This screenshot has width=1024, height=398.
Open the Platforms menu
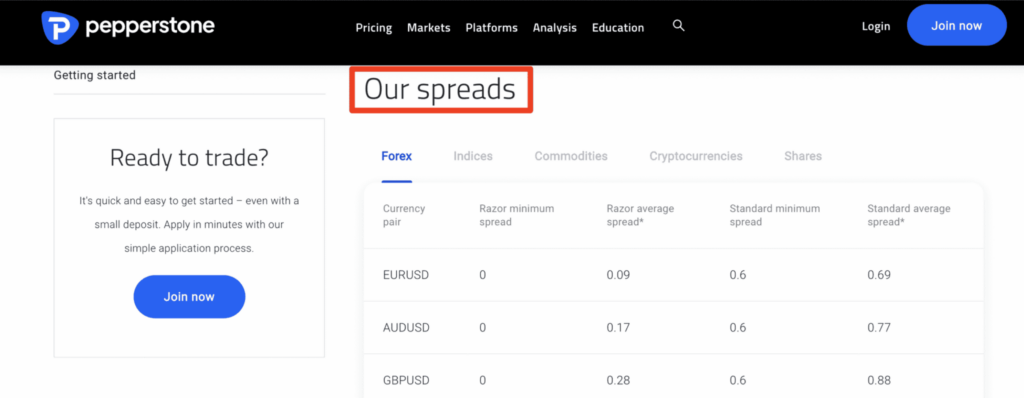click(491, 27)
